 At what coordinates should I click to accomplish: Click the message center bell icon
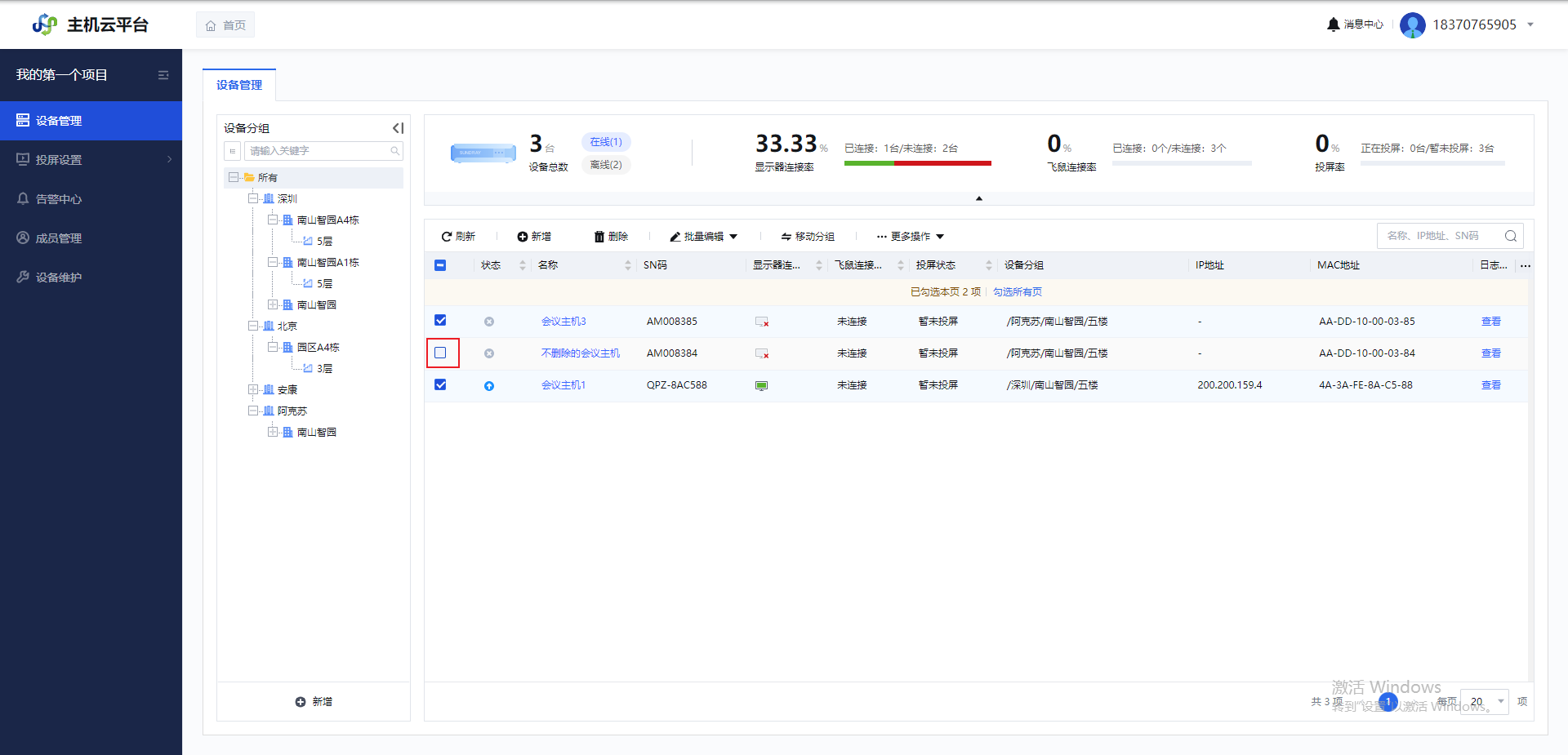point(1333,24)
